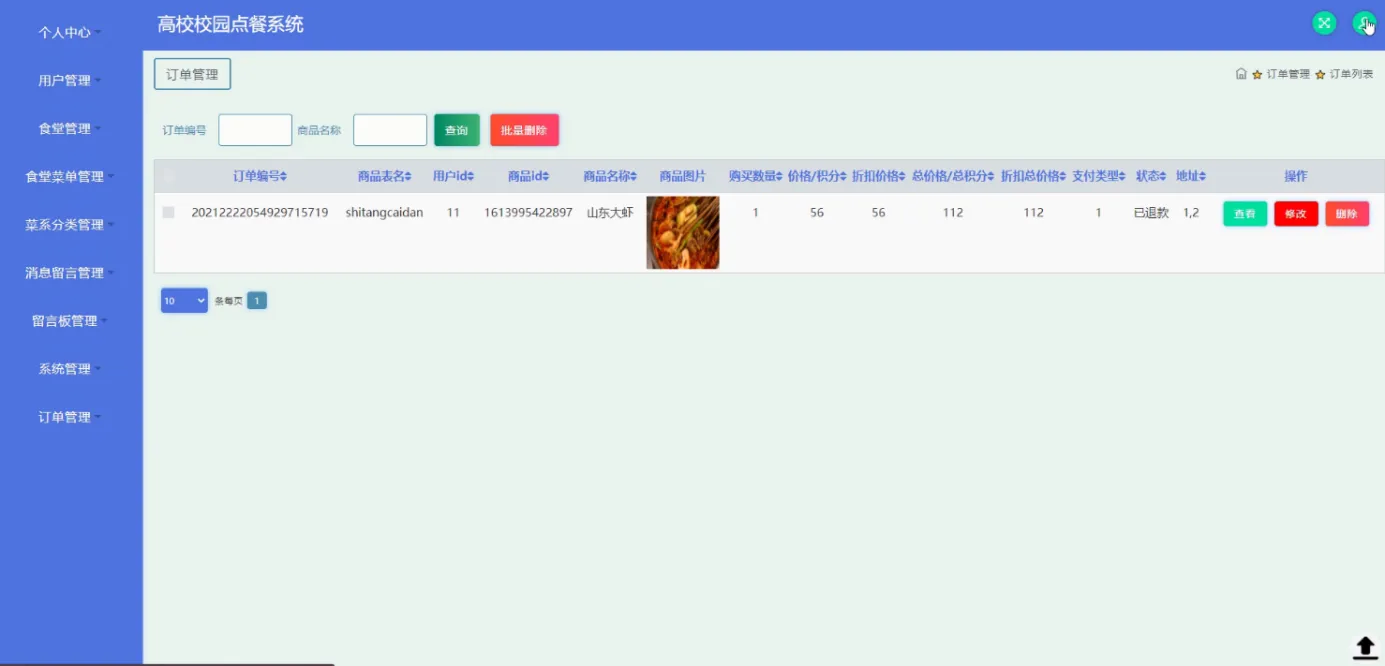
Task: Expand the 用户管理 sidebar menu
Action: 70,80
